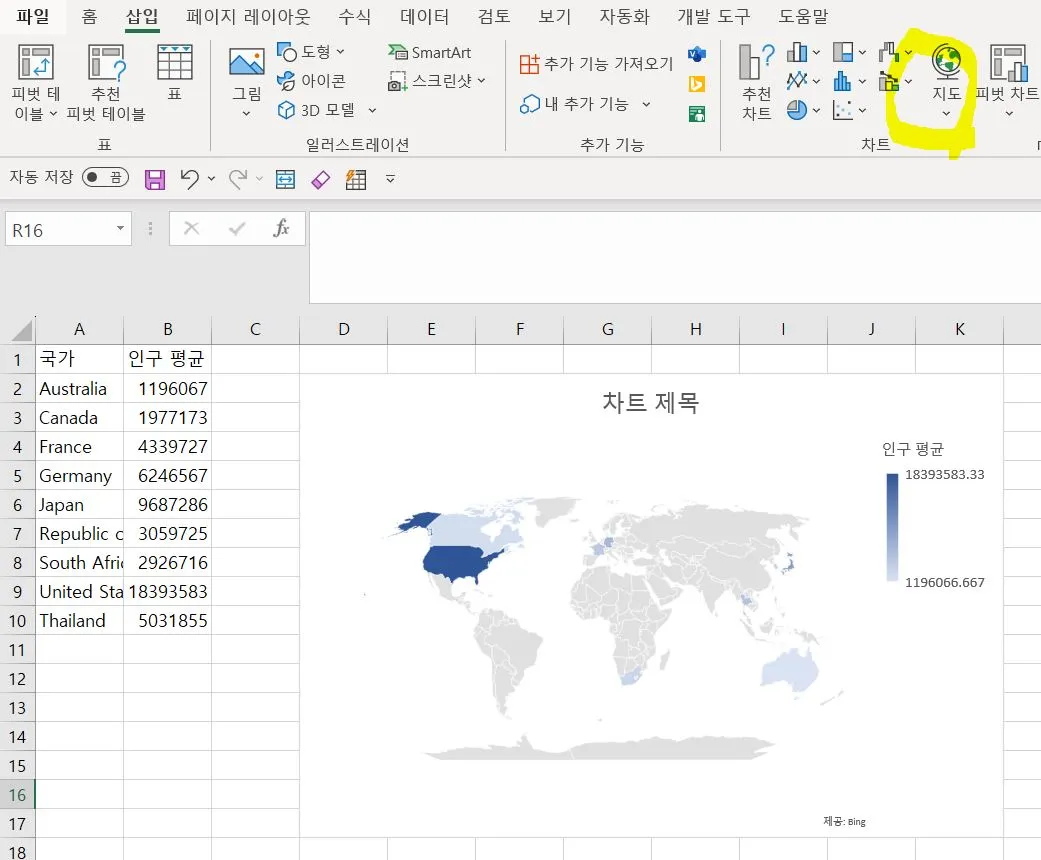Expand the Pictures (그림) dropdown arrow

tap(246, 114)
